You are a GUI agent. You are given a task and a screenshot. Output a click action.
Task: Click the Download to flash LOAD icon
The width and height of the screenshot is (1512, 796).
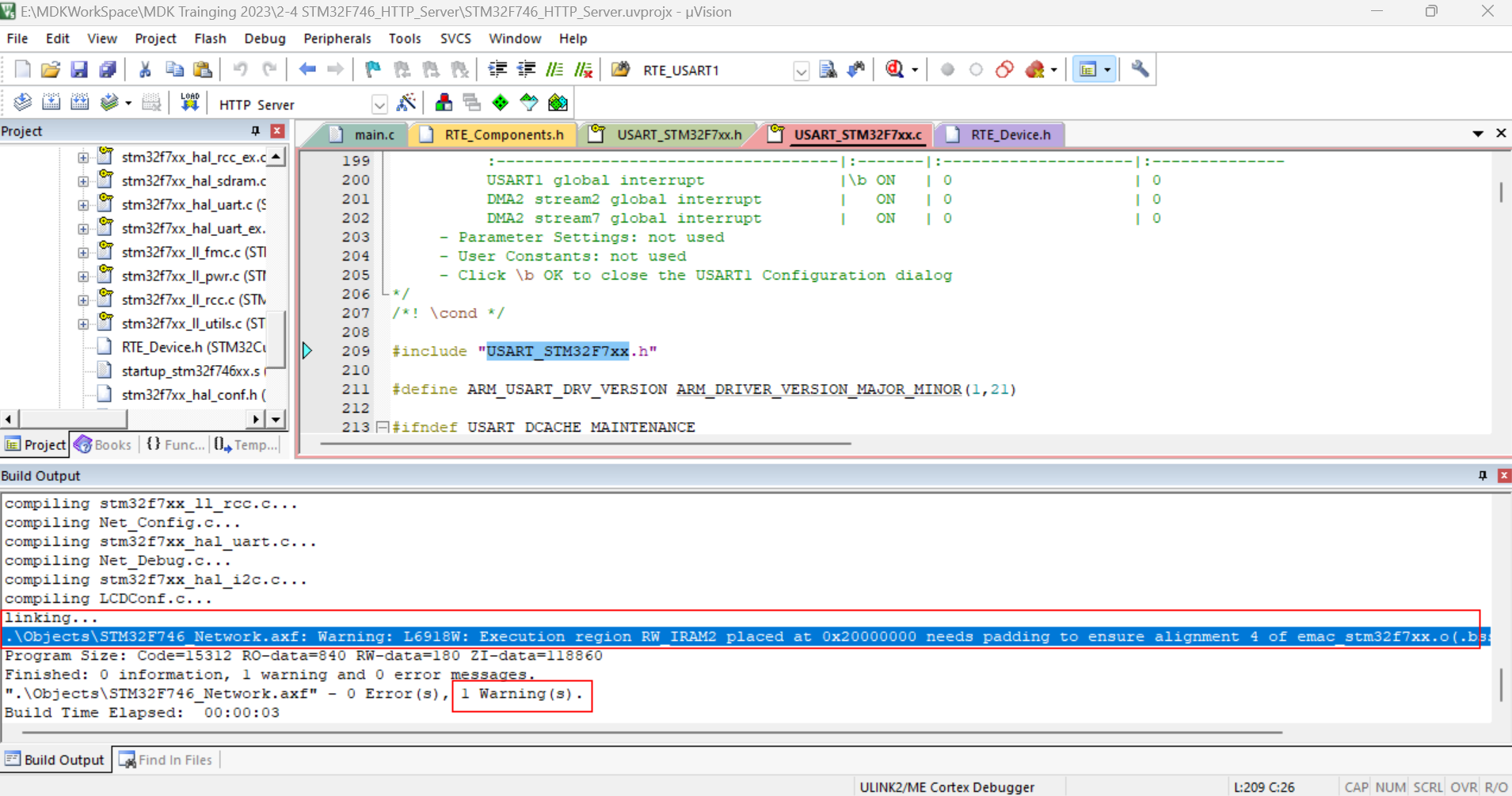[x=189, y=103]
